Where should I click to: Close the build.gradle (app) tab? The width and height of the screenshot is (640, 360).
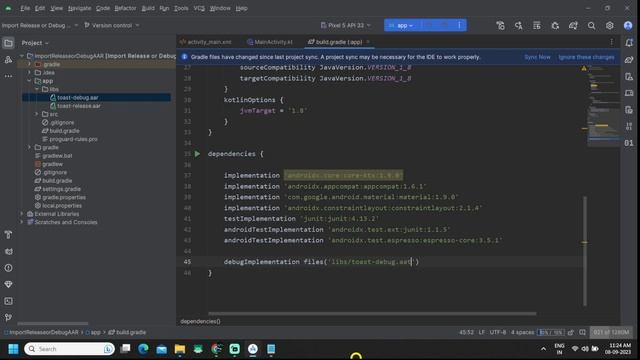pos(368,42)
